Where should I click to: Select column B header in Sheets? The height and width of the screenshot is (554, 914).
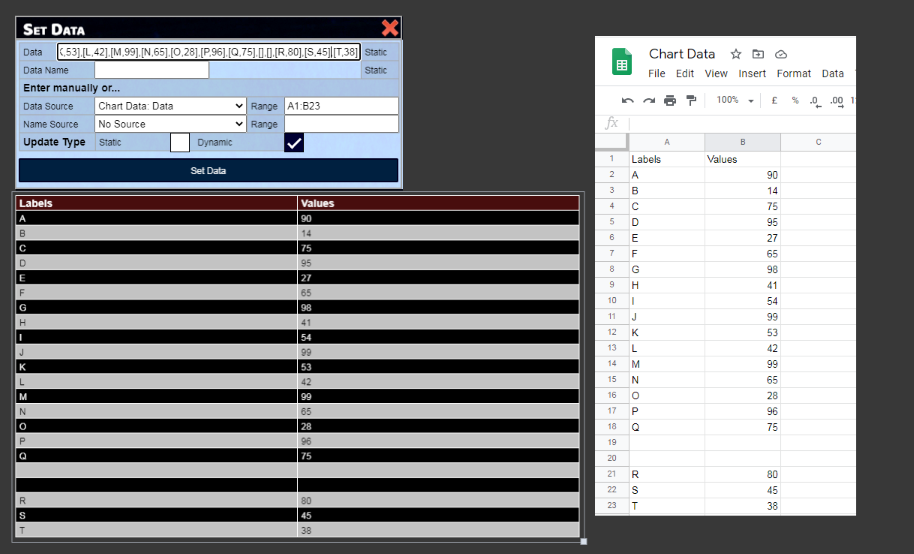(743, 142)
